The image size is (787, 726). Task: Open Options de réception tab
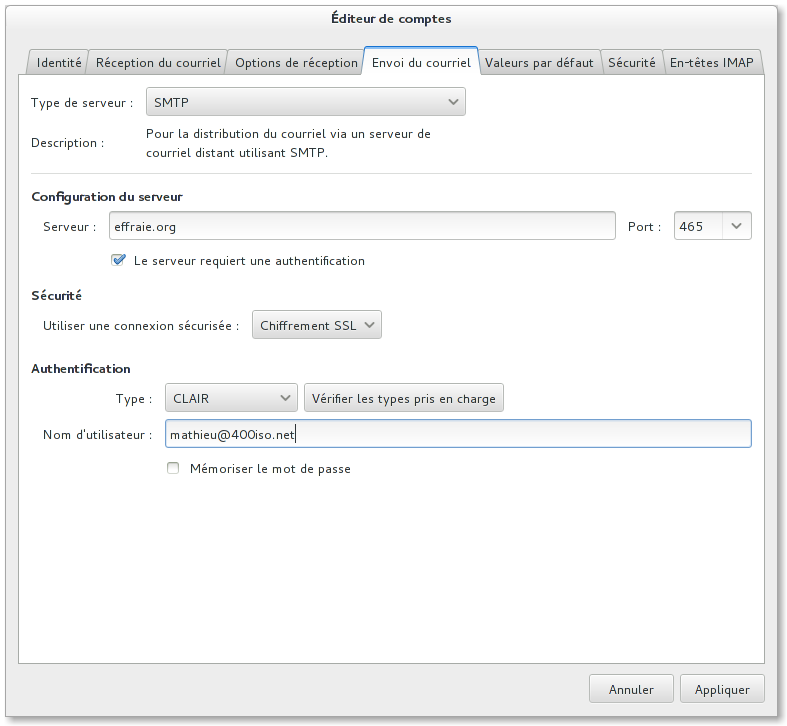[x=296, y=62]
